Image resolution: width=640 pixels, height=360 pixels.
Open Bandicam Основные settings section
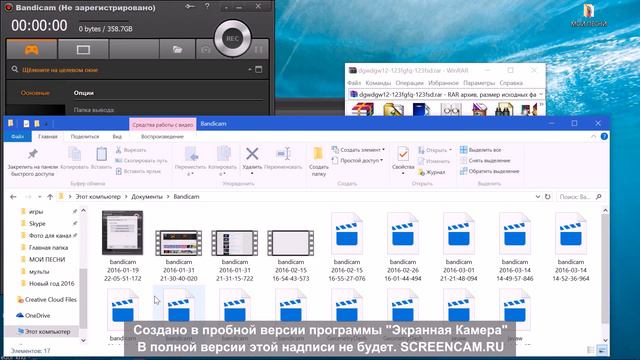click(x=35, y=93)
